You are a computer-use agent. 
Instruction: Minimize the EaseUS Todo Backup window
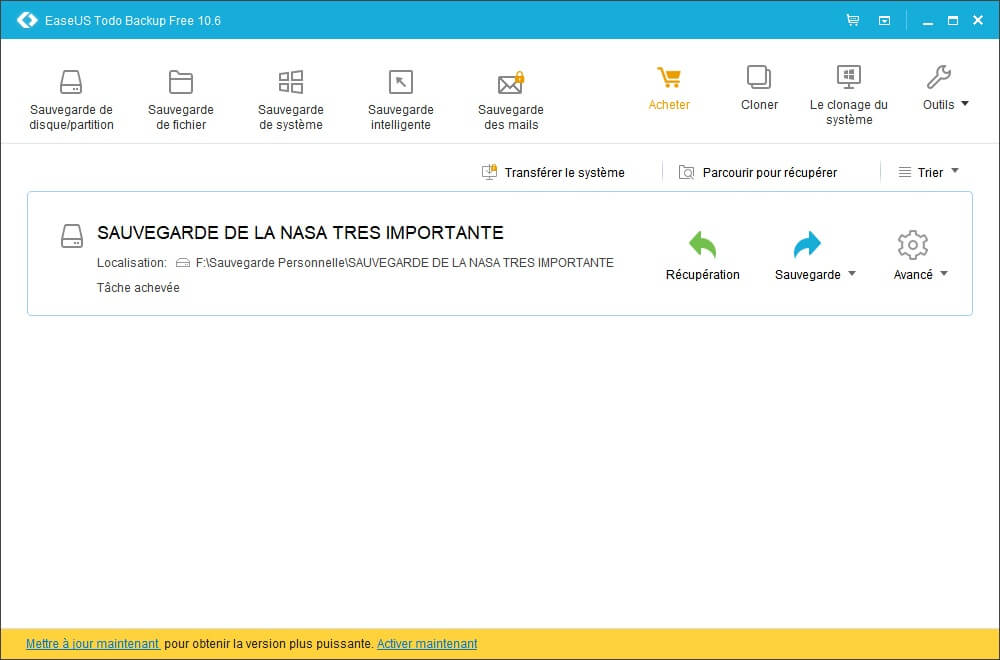(x=928, y=22)
